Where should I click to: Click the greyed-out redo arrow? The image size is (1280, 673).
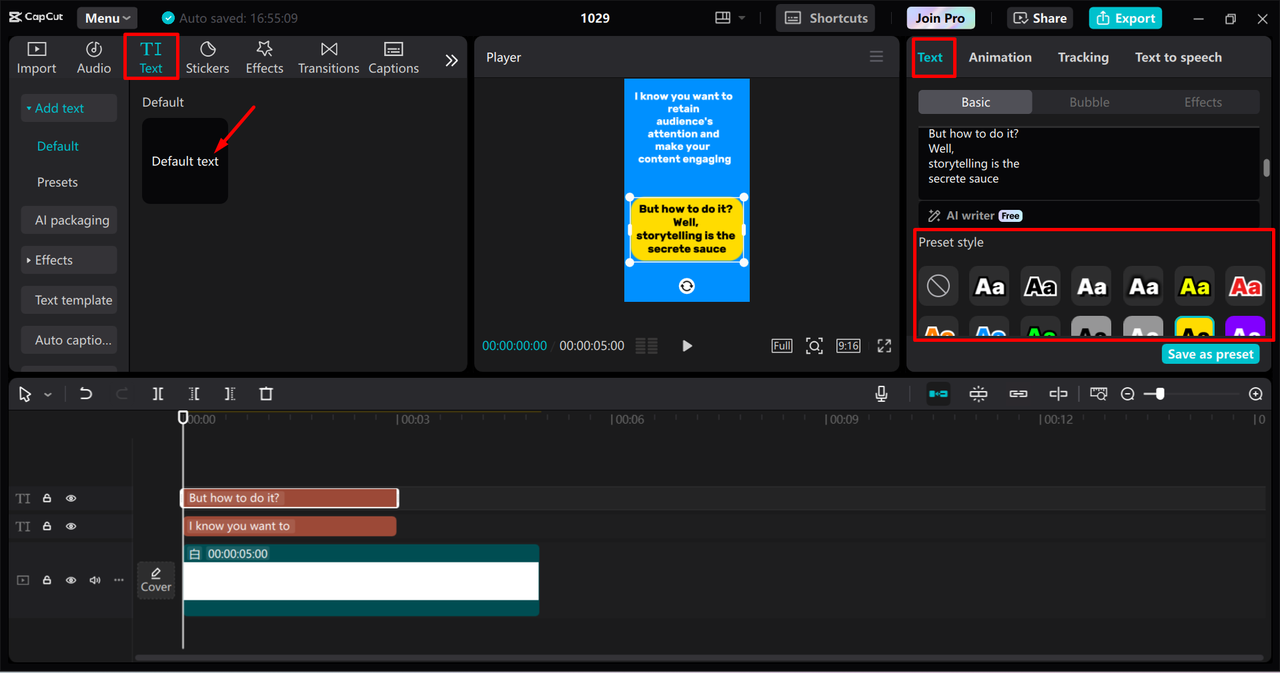pyautogui.click(x=122, y=394)
